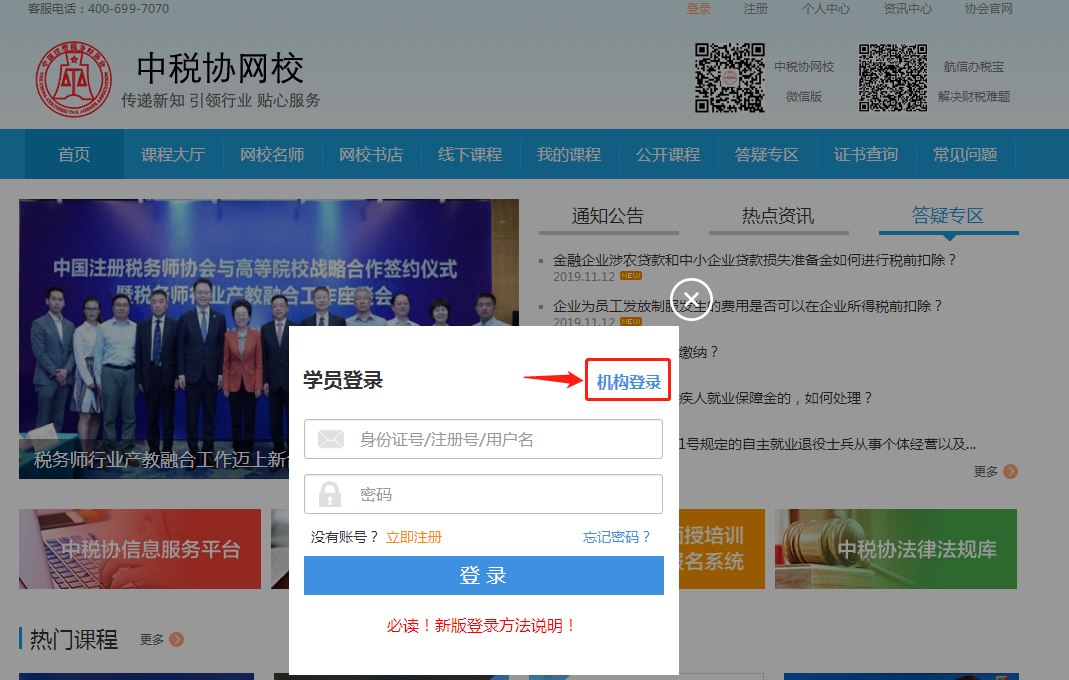Viewport: 1069px width, 680px height.
Task: Open 资讯中心 from the top bar
Action: 907,9
